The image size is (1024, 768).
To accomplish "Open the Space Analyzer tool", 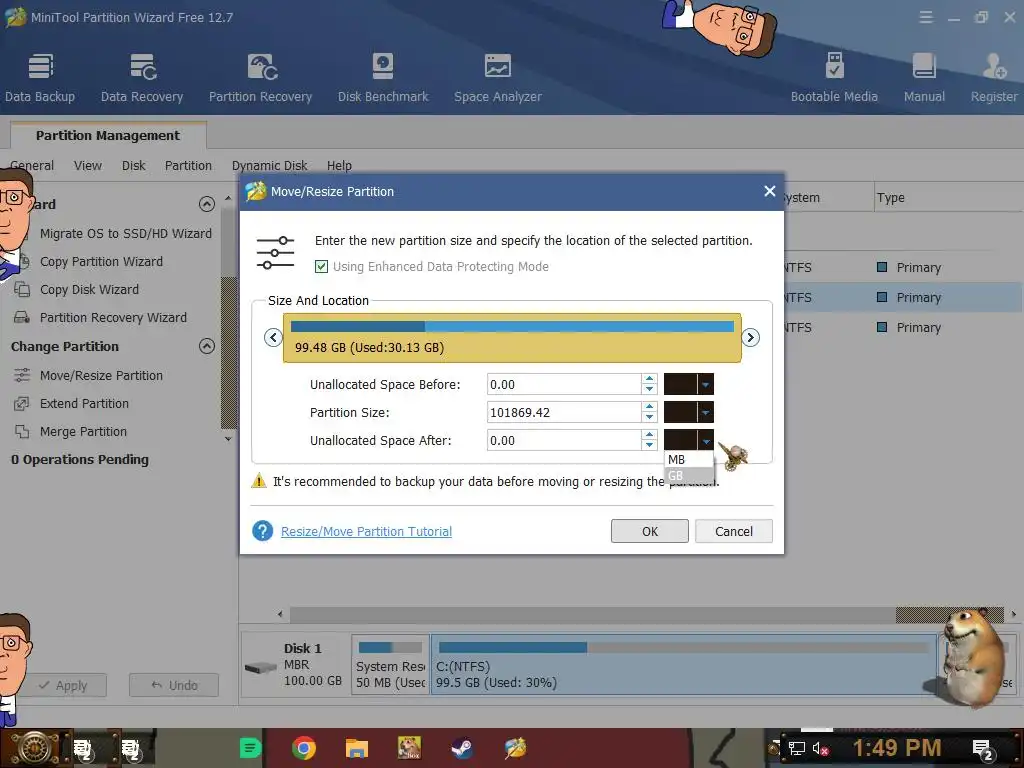I will [x=498, y=77].
